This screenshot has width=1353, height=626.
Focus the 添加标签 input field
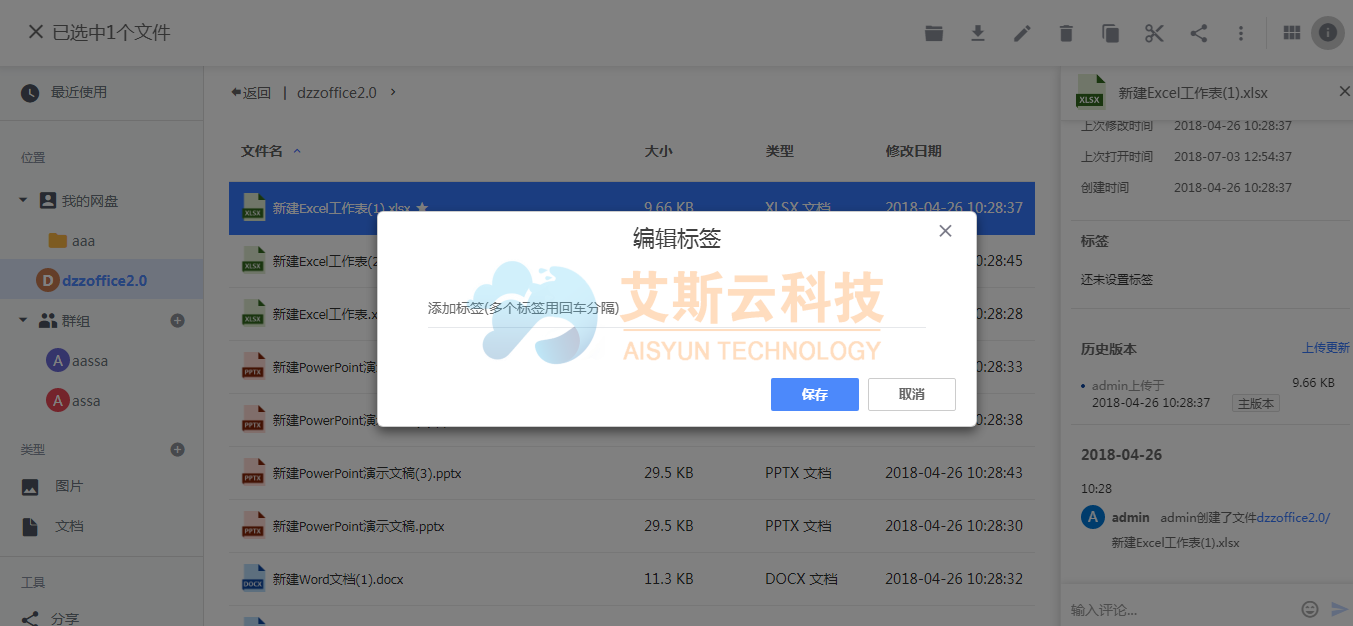(x=676, y=308)
